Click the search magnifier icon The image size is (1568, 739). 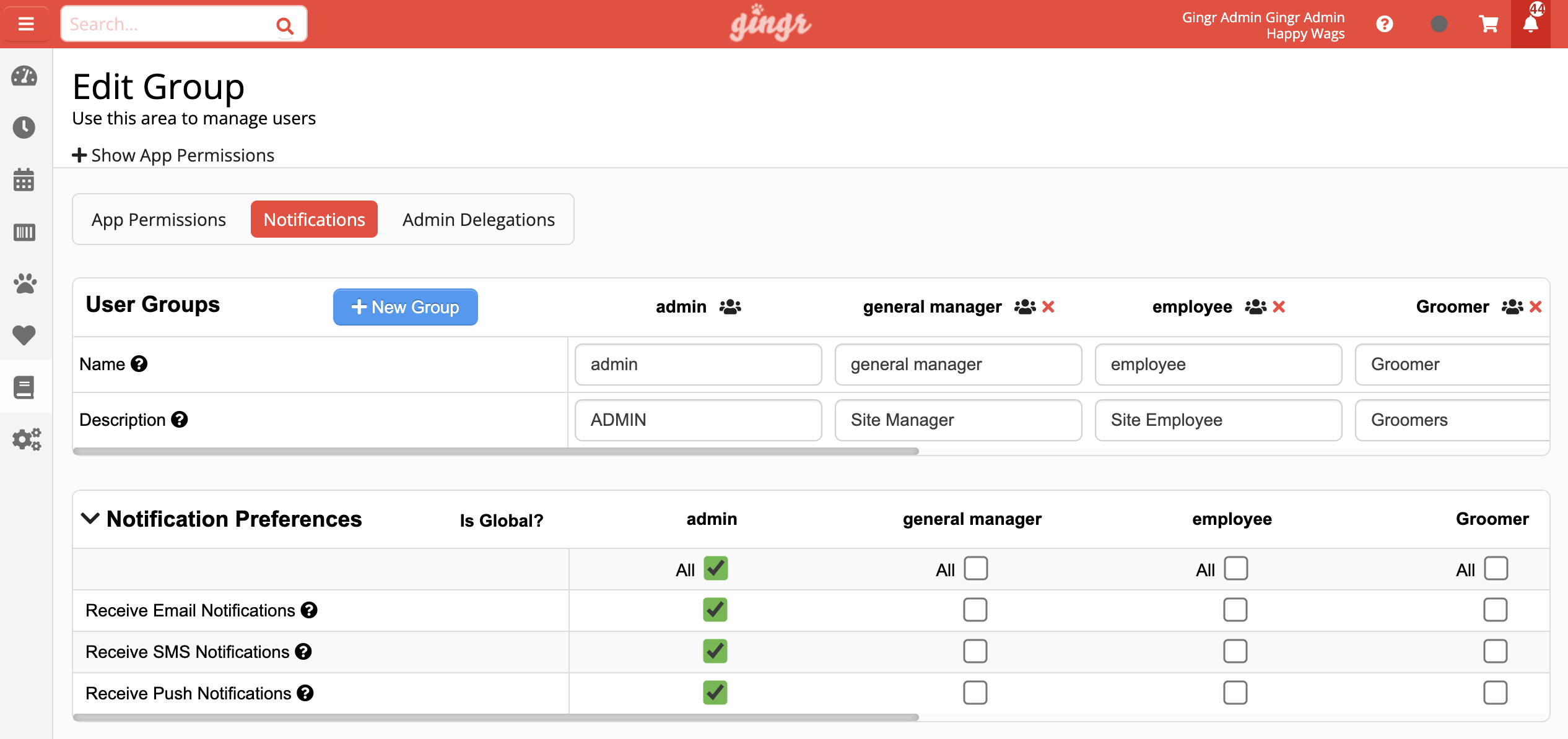click(x=284, y=25)
